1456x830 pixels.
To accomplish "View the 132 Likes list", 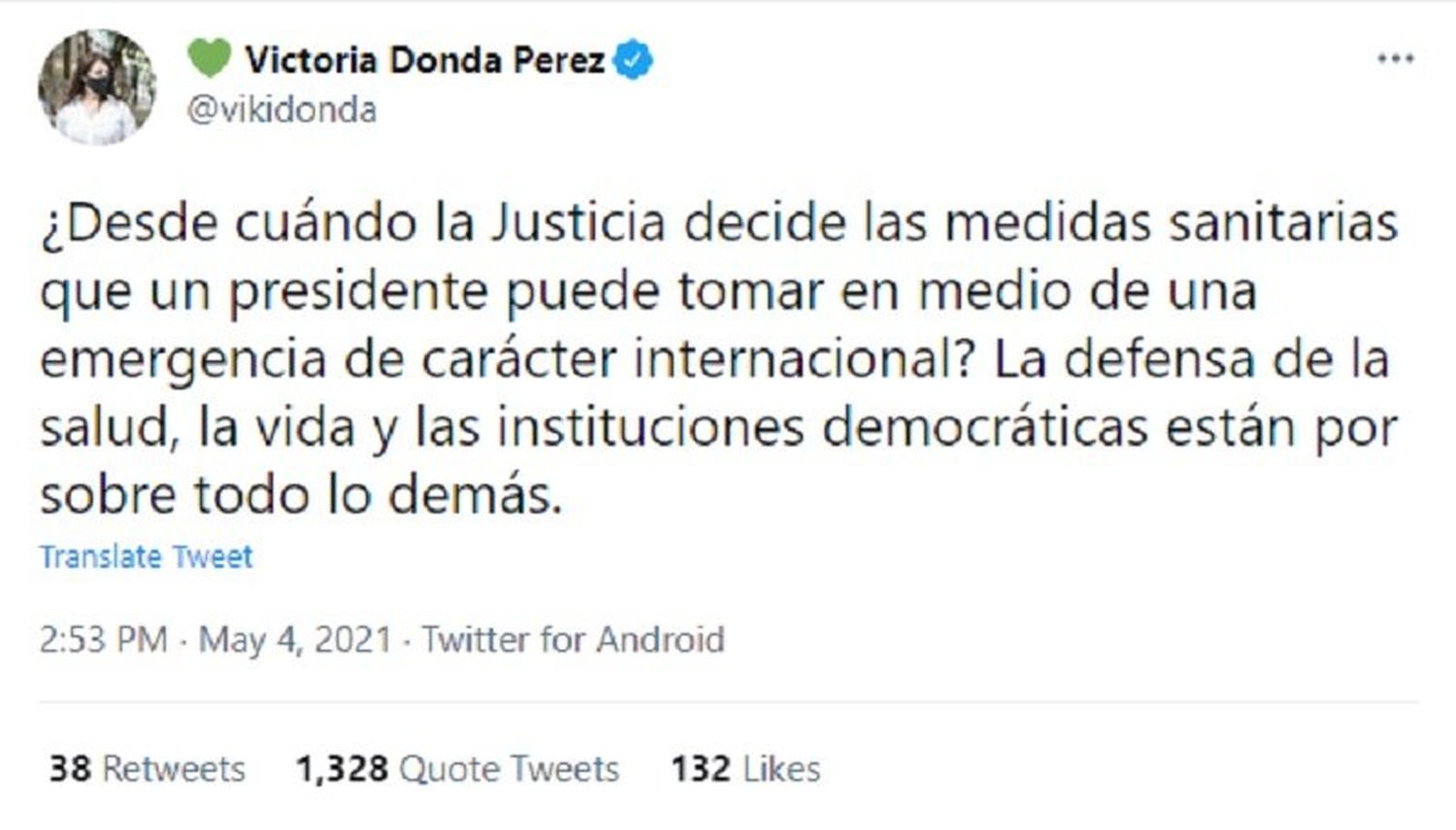I will click(x=745, y=769).
